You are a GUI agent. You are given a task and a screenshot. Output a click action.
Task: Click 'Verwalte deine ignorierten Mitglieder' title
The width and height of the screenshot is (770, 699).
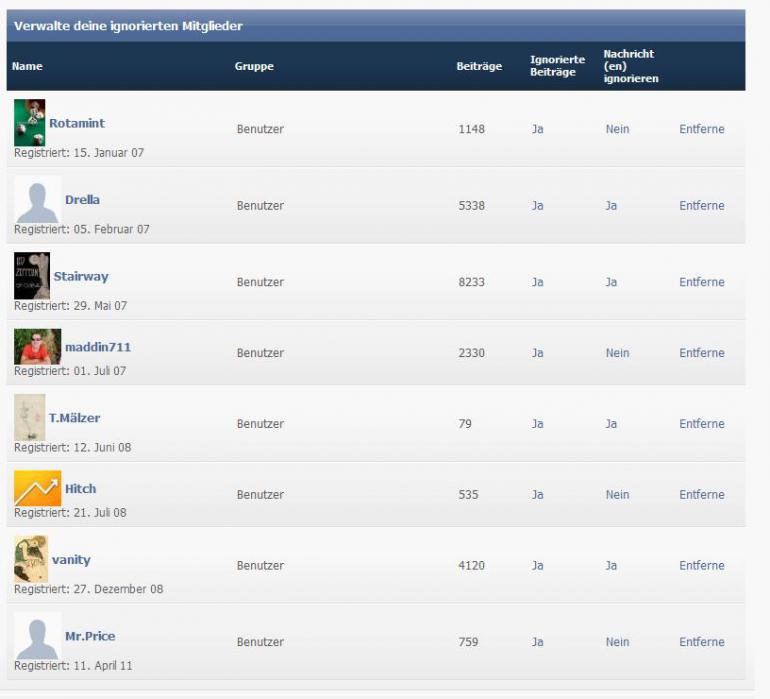(x=128, y=26)
